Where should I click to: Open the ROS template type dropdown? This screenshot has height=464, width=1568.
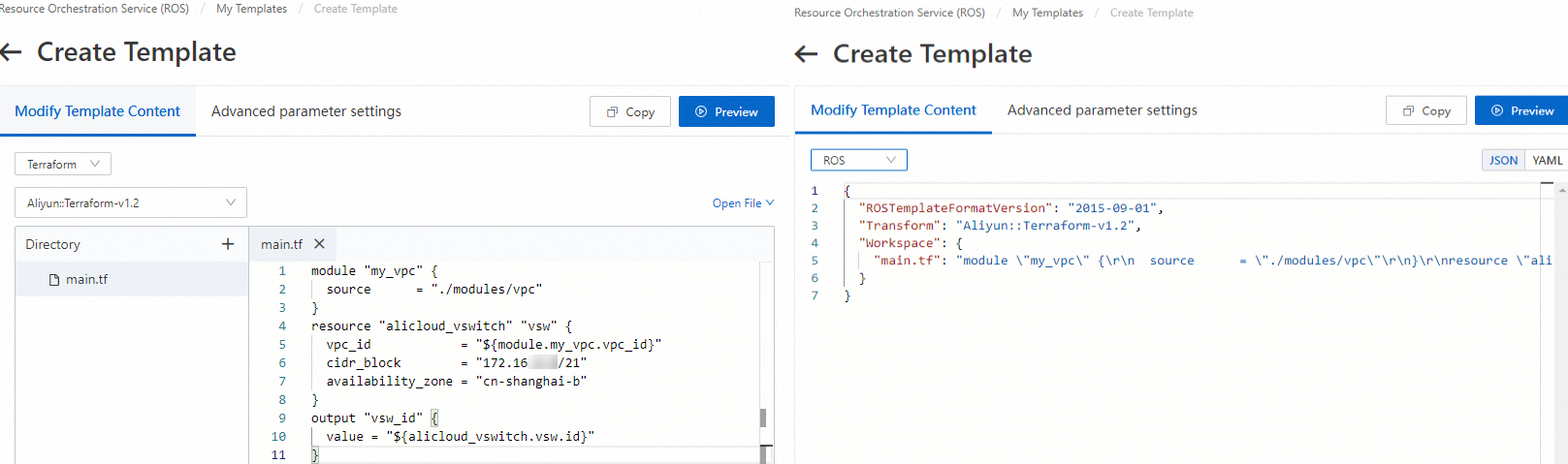click(858, 161)
